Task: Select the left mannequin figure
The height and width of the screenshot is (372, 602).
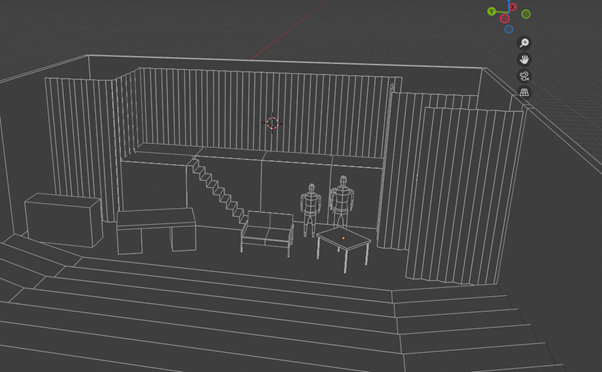Action: tap(311, 210)
